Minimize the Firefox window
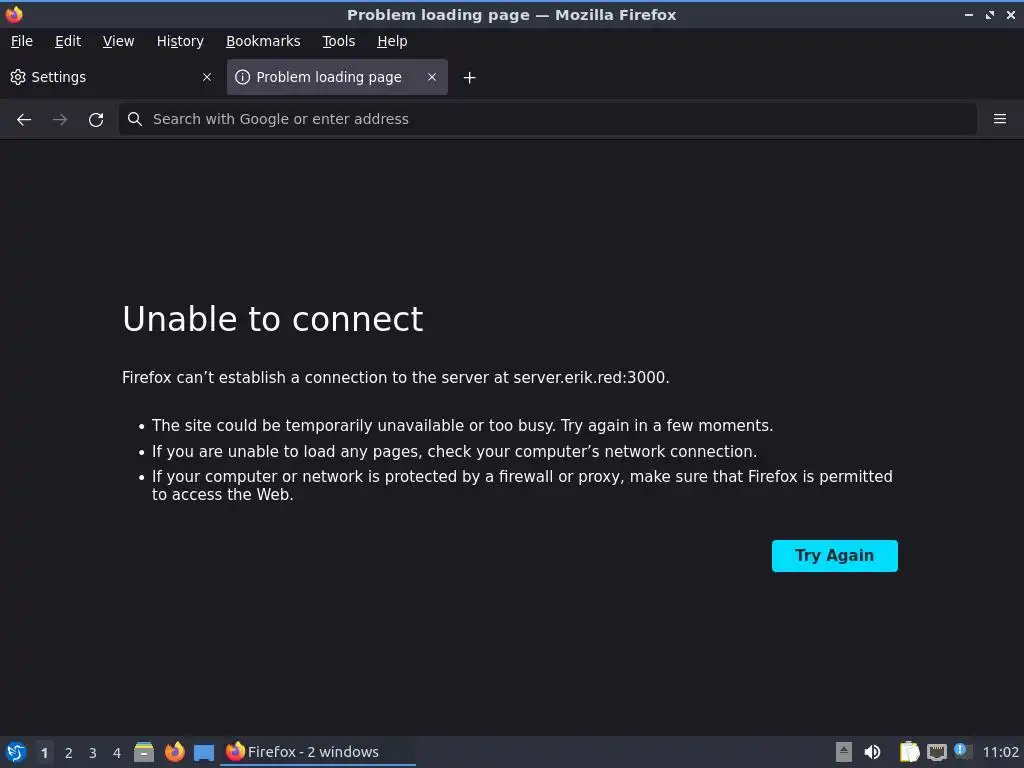Viewport: 1024px width, 768px height. [969, 14]
